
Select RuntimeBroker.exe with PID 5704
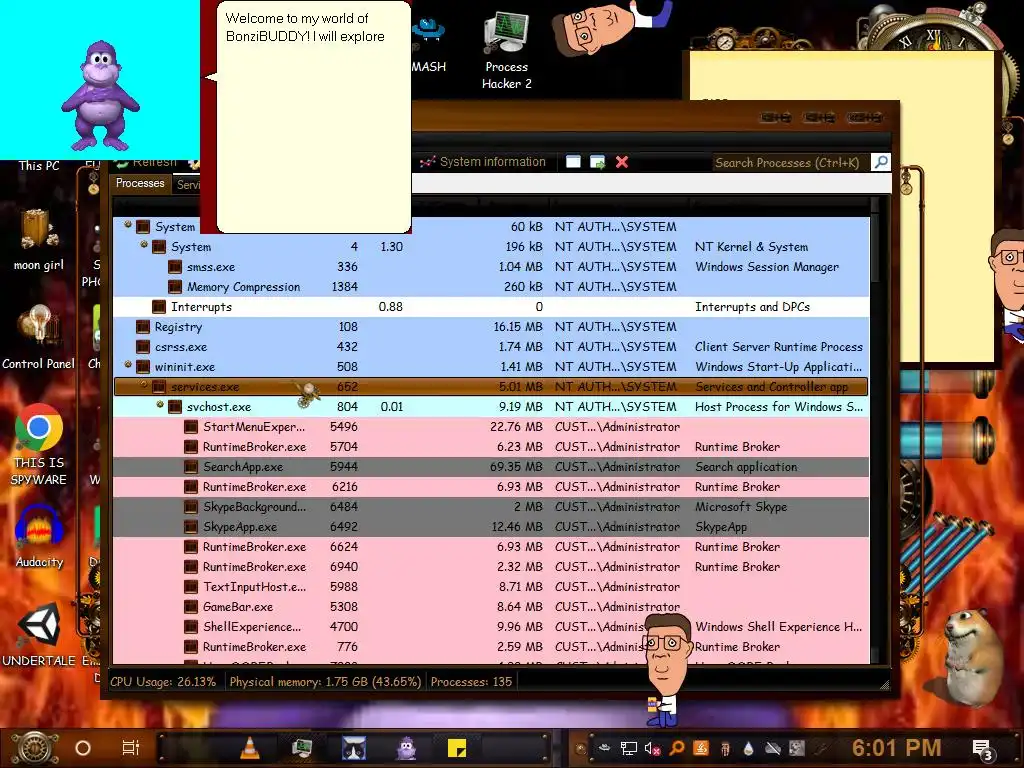[x=490, y=447]
